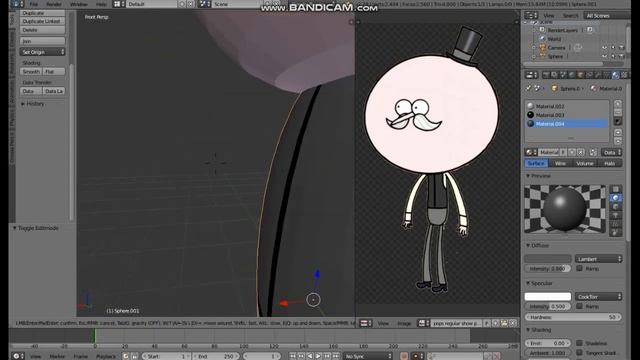Image resolution: width=640 pixels, height=360 pixels.
Task: Add a new material slot
Action: (x=618, y=104)
